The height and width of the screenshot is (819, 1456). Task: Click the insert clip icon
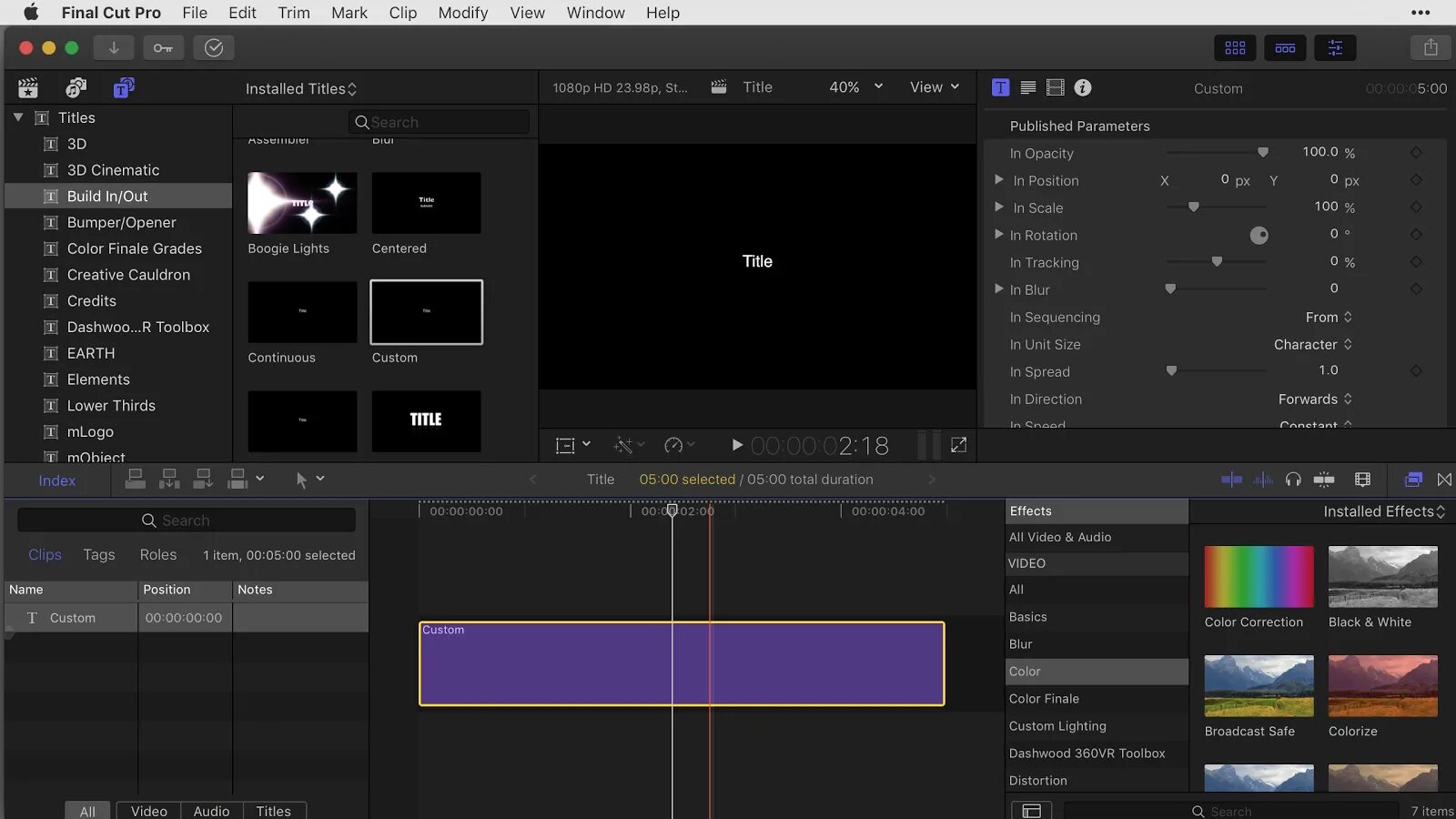[x=169, y=479]
